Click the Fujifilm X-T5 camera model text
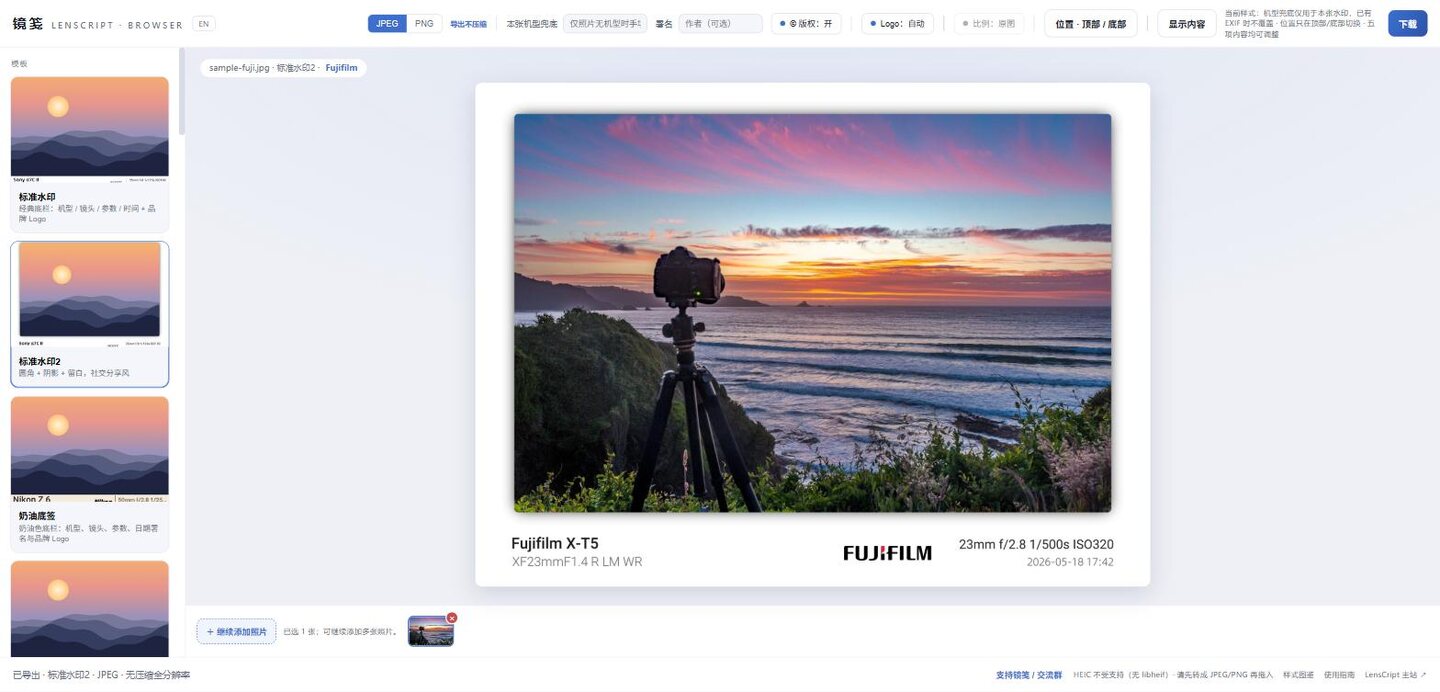 point(555,544)
